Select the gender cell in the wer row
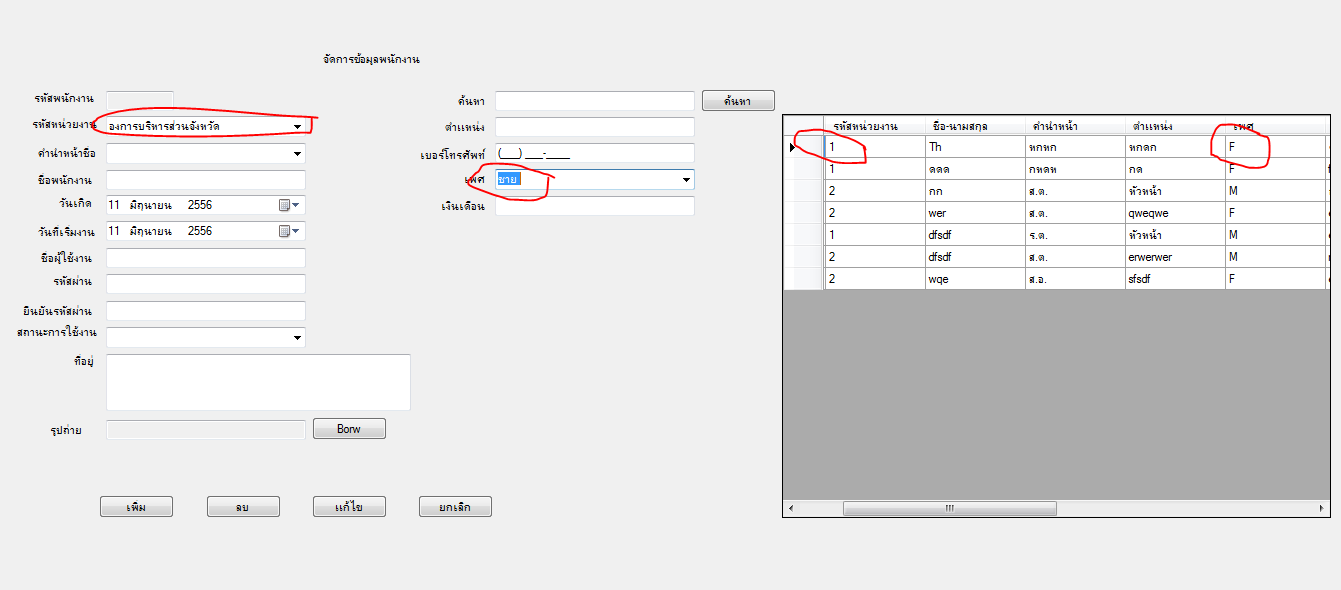This screenshot has width=1341, height=590. 1276,213
